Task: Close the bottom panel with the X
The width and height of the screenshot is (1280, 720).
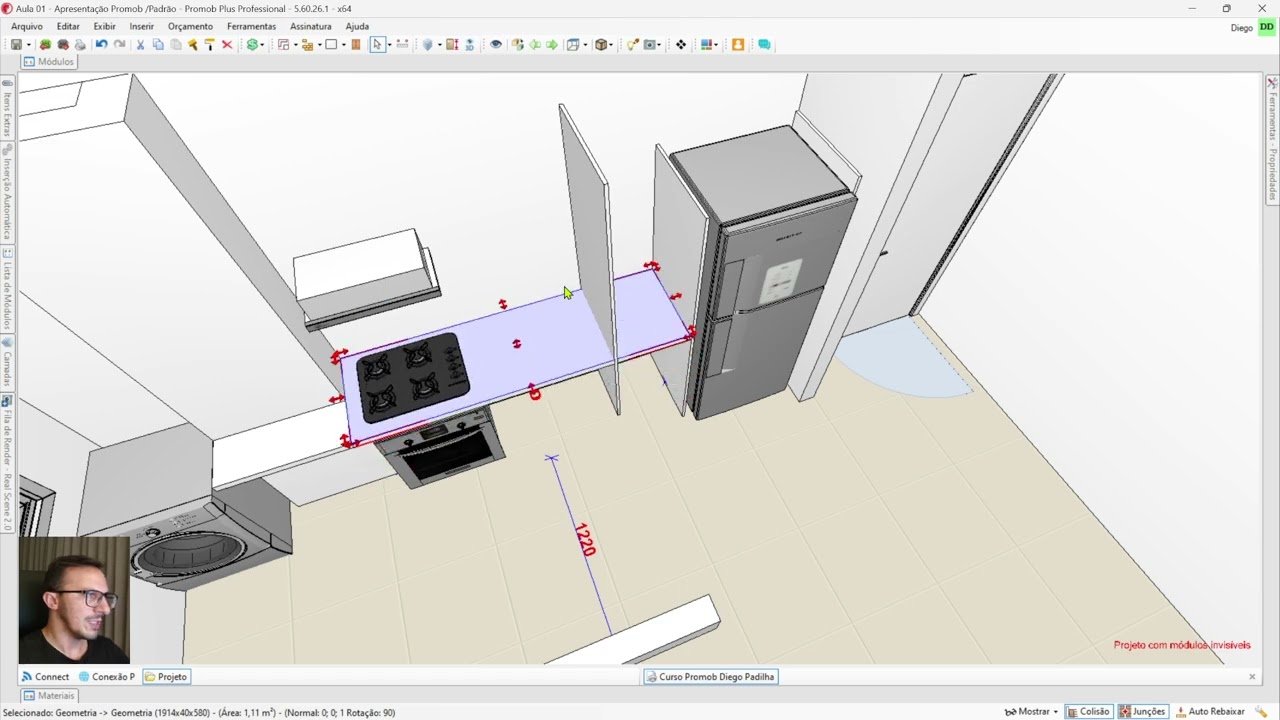Action: coord(1252,677)
